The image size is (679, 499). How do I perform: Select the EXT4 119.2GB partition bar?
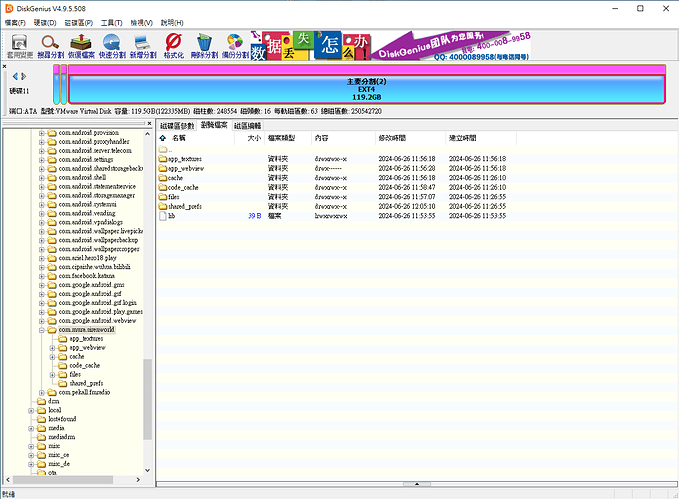coord(366,87)
